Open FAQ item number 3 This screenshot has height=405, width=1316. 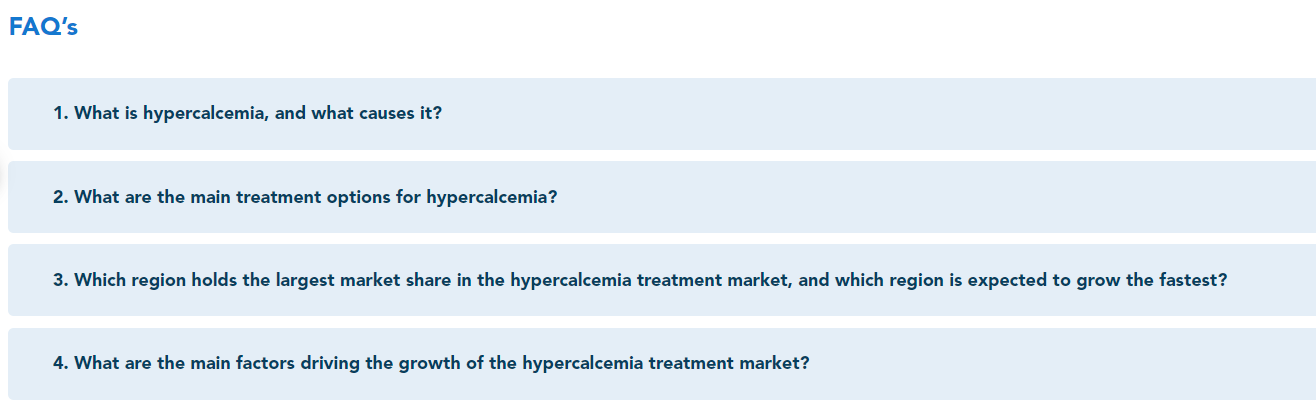click(662, 280)
